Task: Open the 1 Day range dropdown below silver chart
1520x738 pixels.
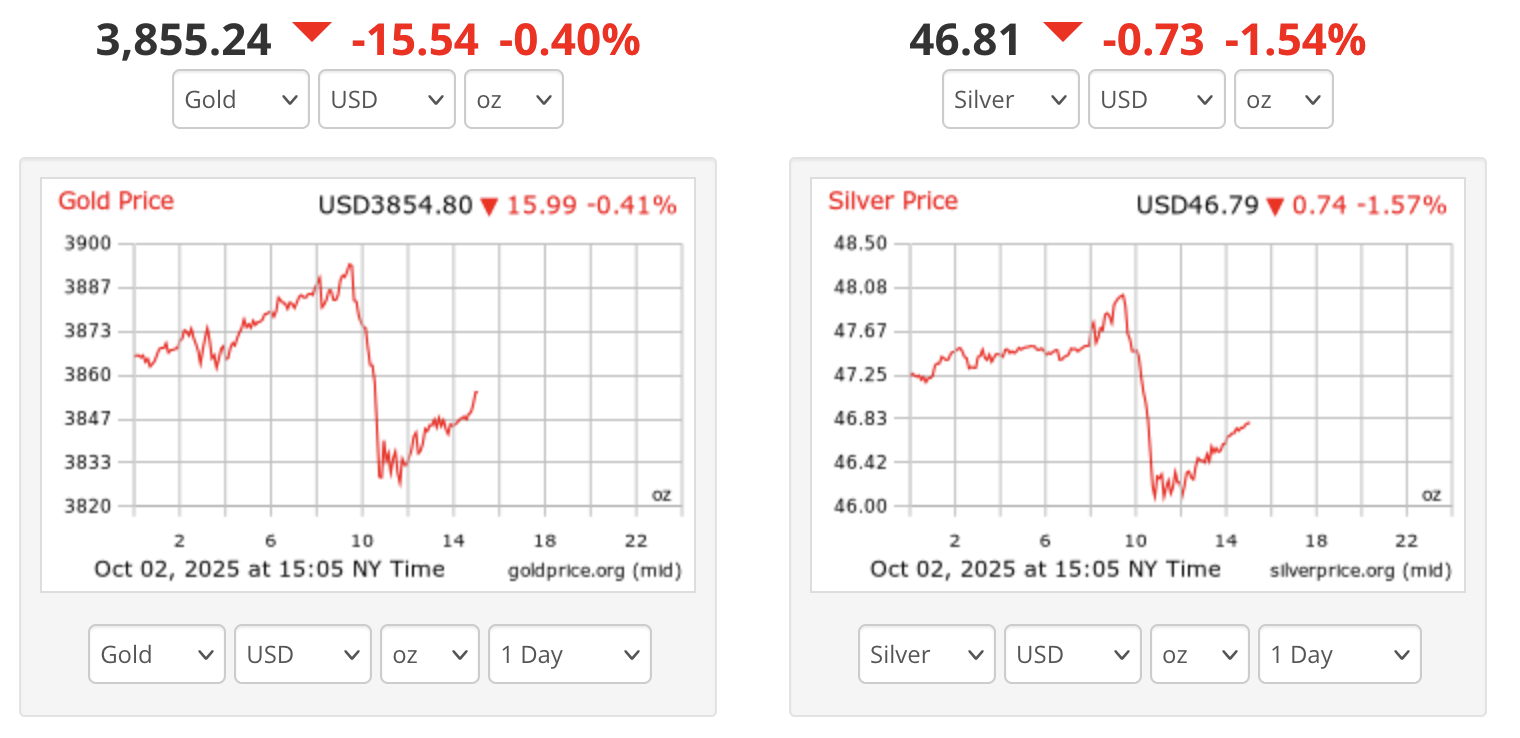Action: [x=1339, y=654]
